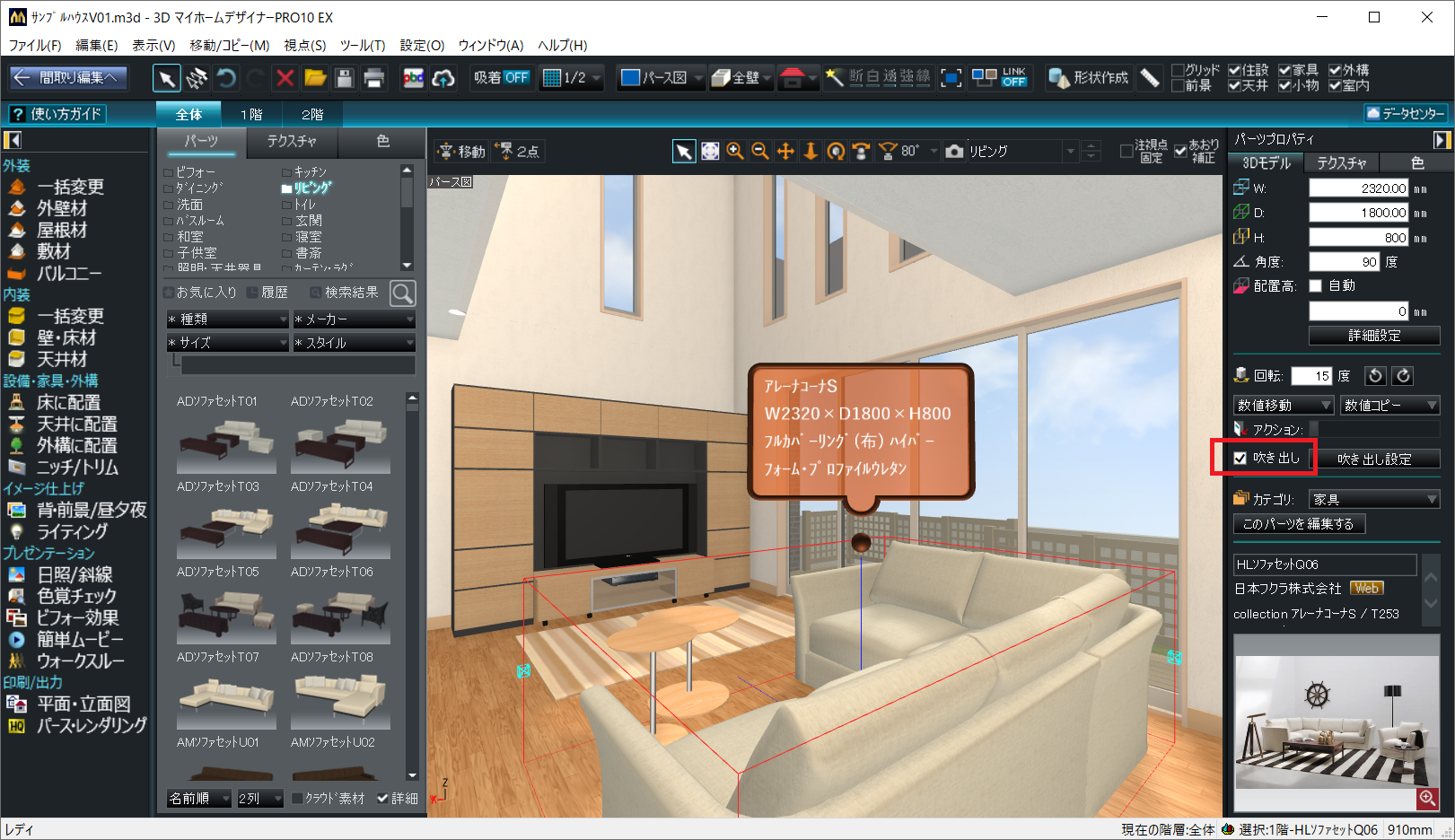Click the cloud upload icon
Screen dimensions: 1455x840
[443, 79]
